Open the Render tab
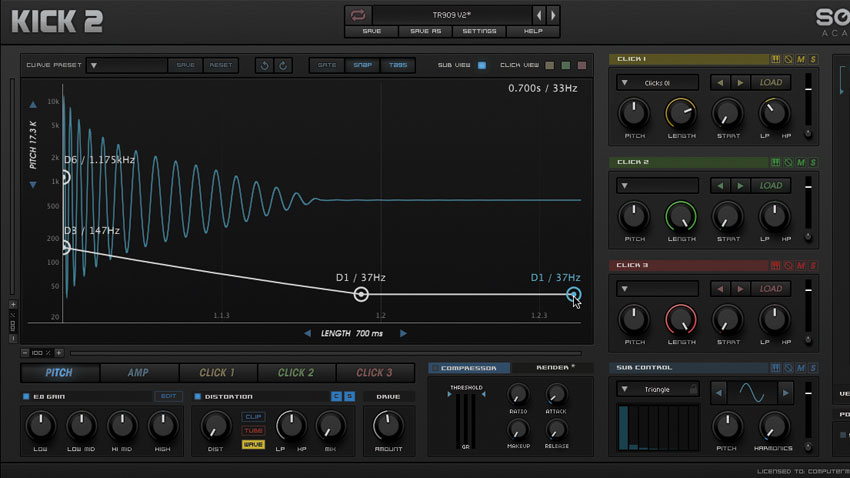 553,368
